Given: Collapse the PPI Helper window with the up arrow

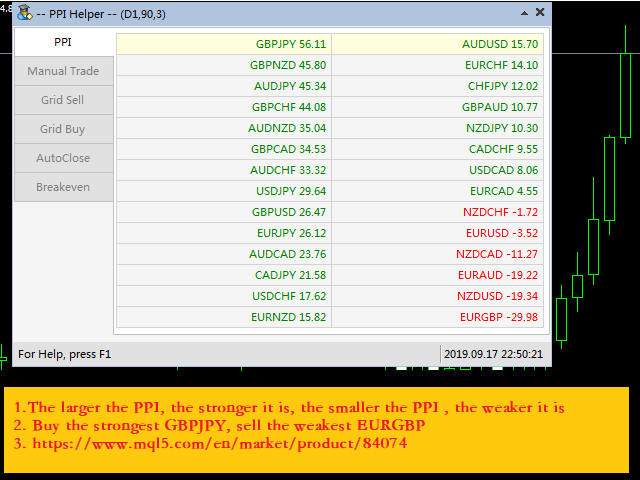Looking at the screenshot, I should coord(524,13).
